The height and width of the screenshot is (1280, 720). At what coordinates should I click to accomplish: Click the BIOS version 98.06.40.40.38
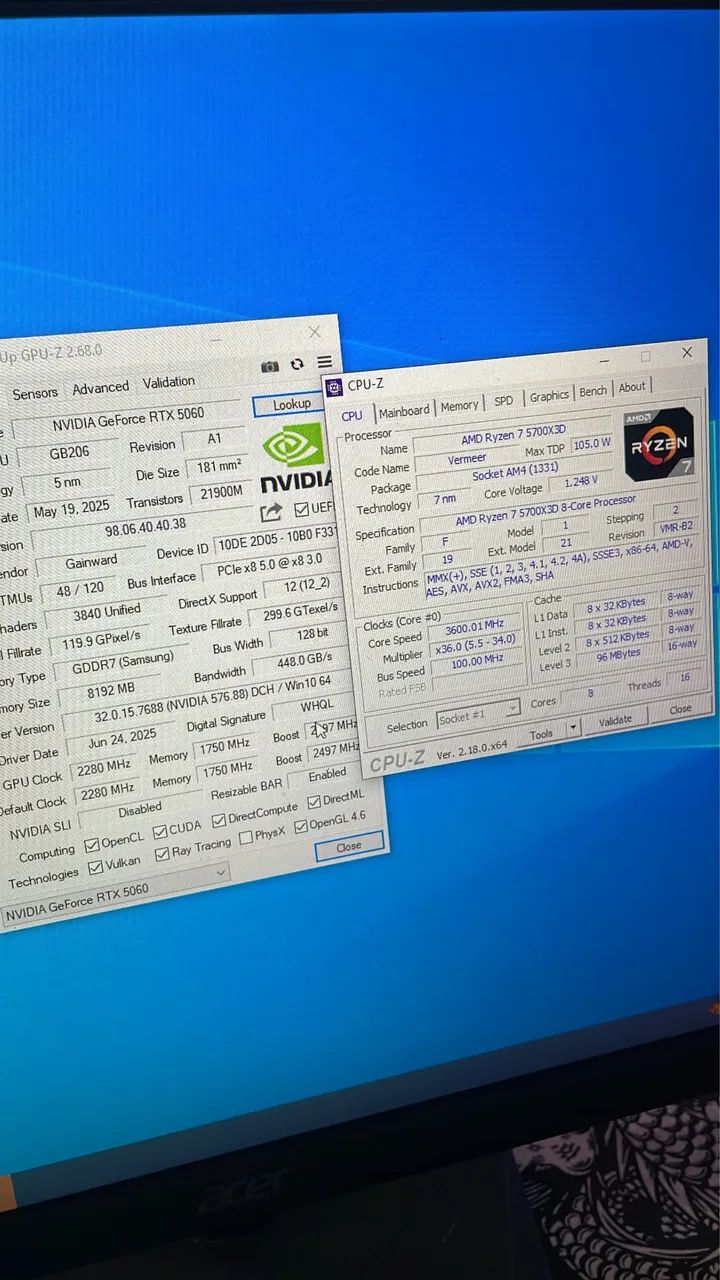[146, 527]
